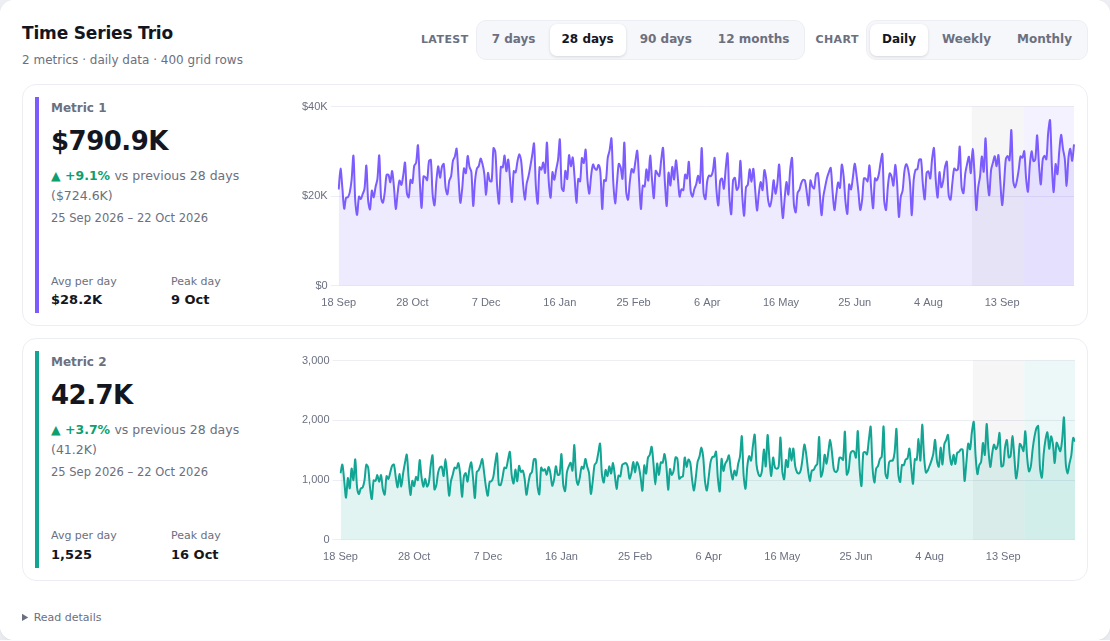1110x641 pixels.
Task: Set chart granularity to Weekly
Action: tap(966, 39)
